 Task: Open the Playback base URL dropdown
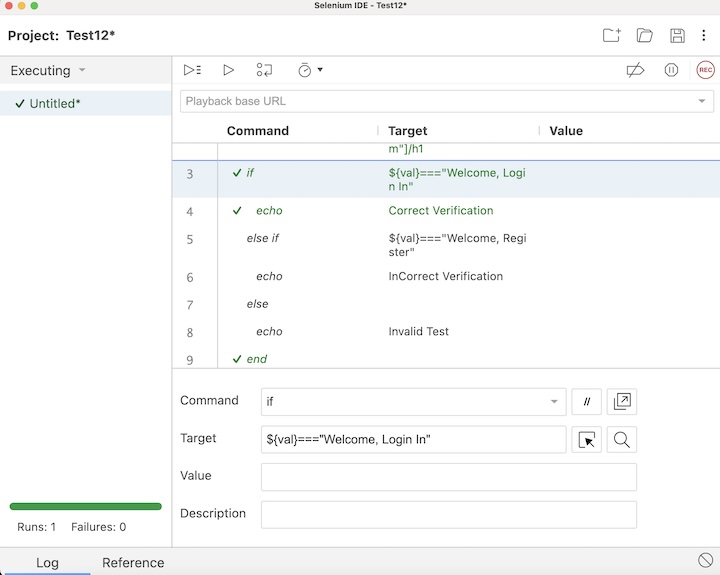tap(702, 101)
